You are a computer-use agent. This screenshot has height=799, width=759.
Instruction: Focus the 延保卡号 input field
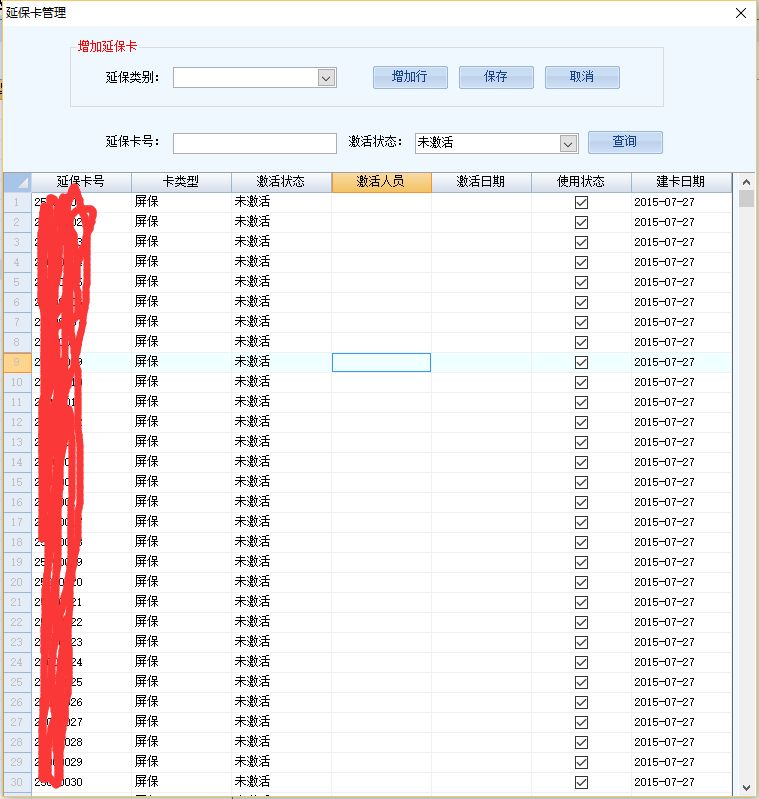(255, 143)
